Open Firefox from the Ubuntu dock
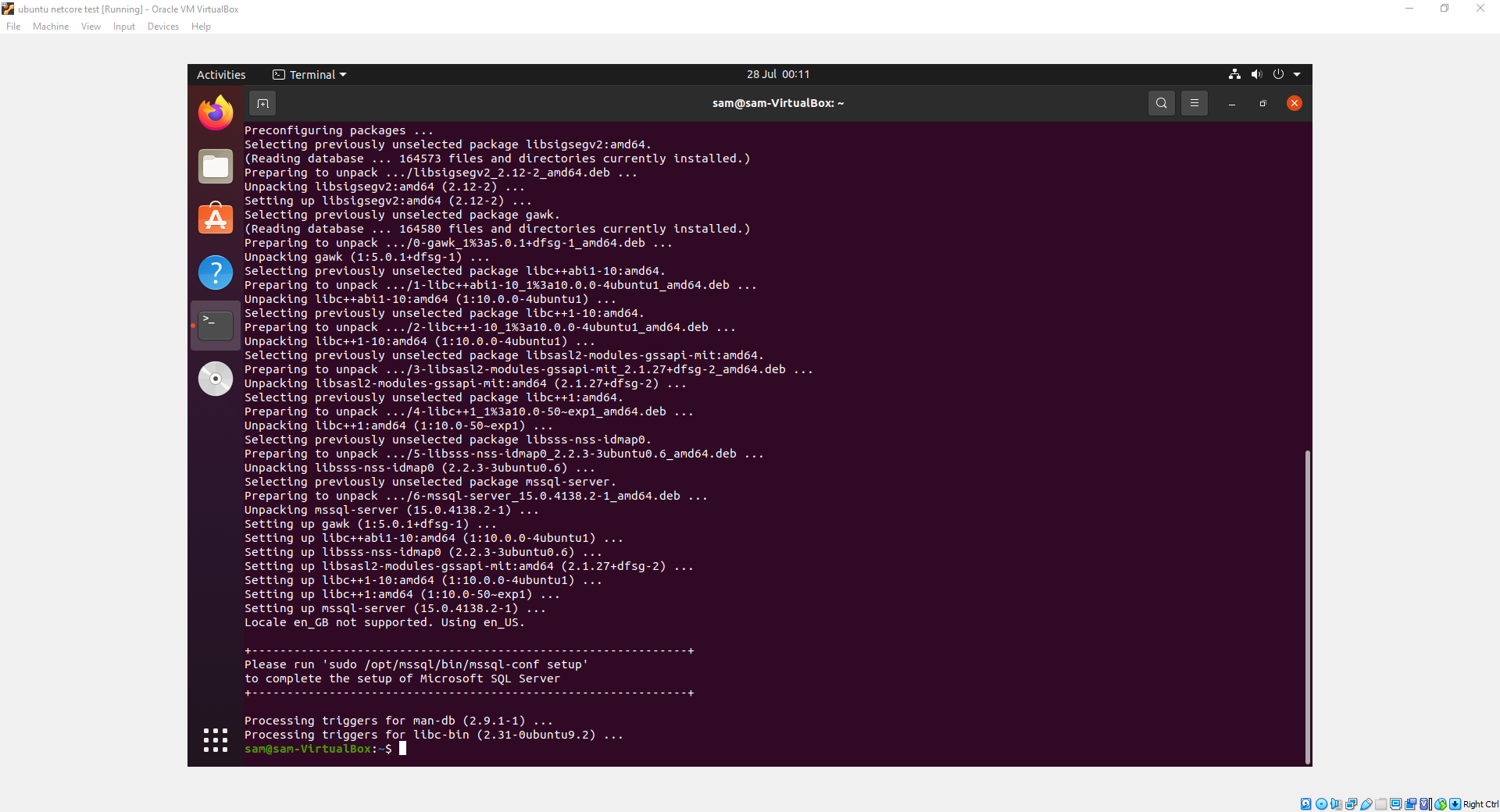This screenshot has width=1500, height=812. tap(216, 113)
